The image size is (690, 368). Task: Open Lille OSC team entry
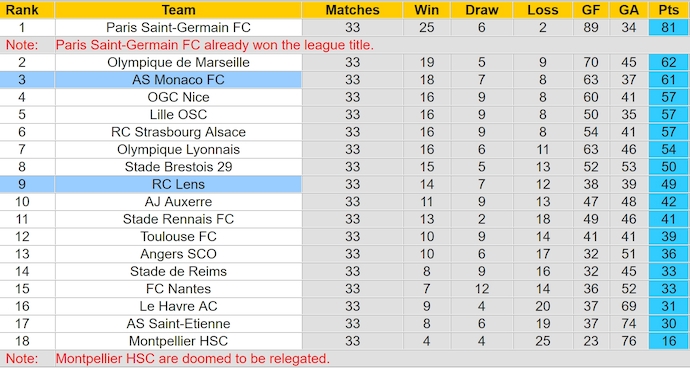(178, 114)
